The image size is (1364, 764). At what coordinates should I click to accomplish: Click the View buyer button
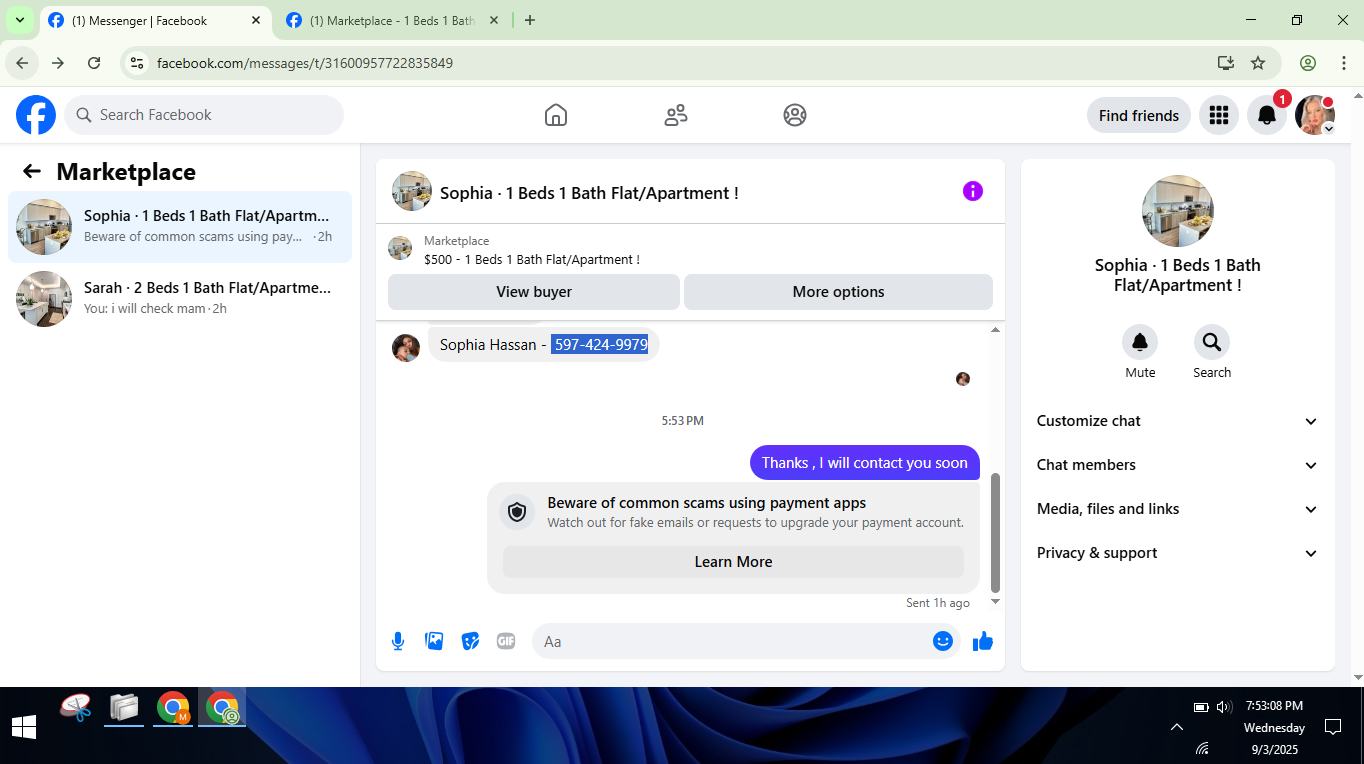tap(534, 292)
